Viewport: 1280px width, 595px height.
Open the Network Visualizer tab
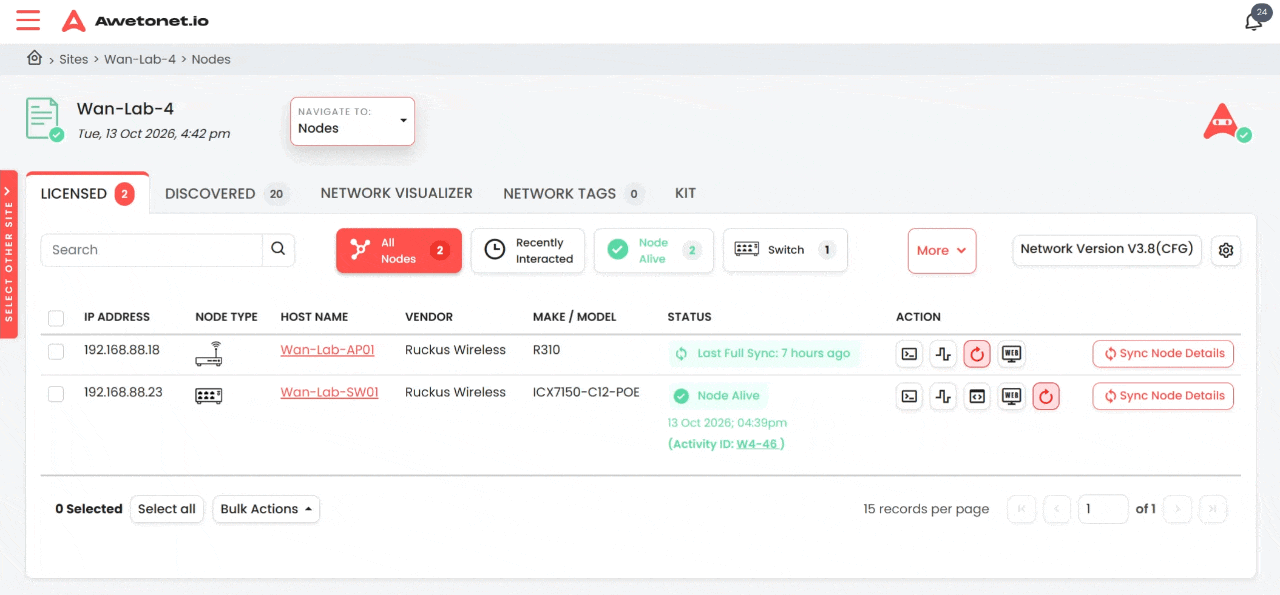click(x=396, y=193)
